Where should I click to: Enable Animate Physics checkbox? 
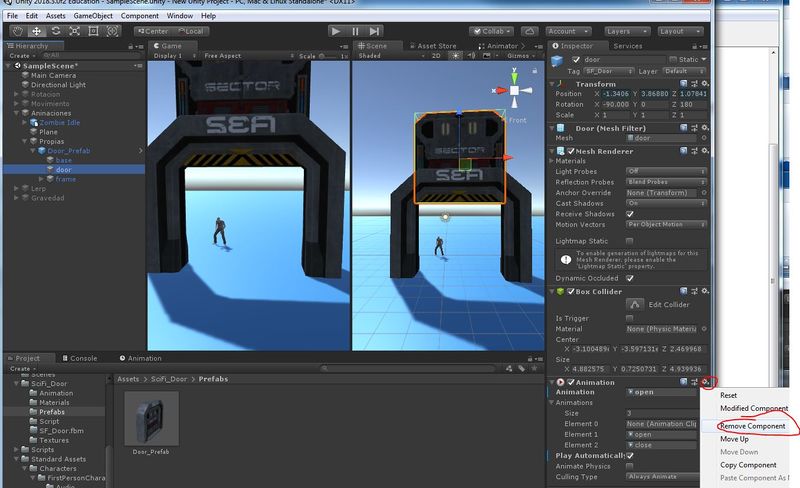(630, 466)
